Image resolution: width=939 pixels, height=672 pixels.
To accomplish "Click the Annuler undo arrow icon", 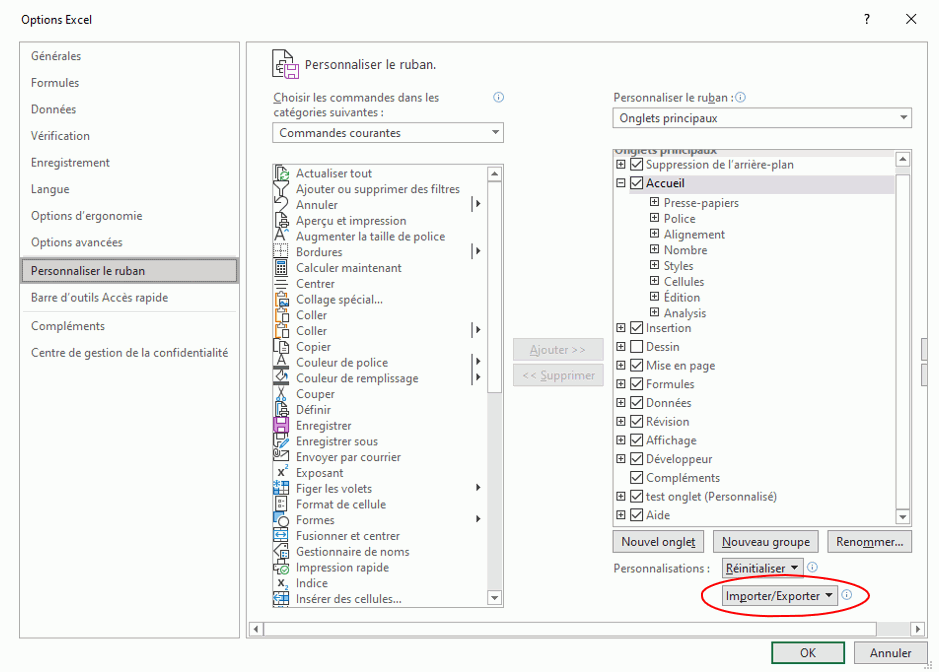I will click(x=281, y=204).
